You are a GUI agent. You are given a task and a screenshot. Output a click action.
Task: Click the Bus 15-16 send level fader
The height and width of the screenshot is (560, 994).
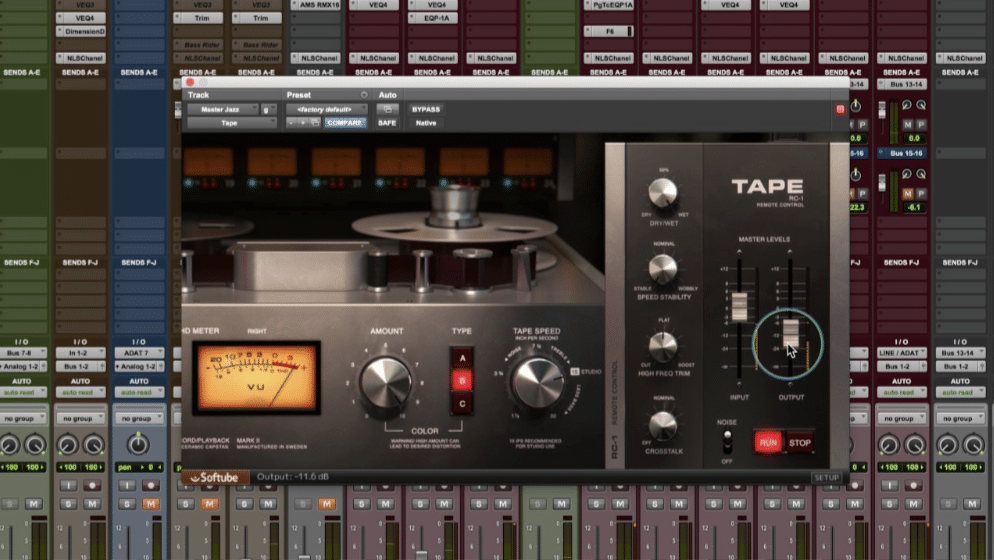(882, 184)
